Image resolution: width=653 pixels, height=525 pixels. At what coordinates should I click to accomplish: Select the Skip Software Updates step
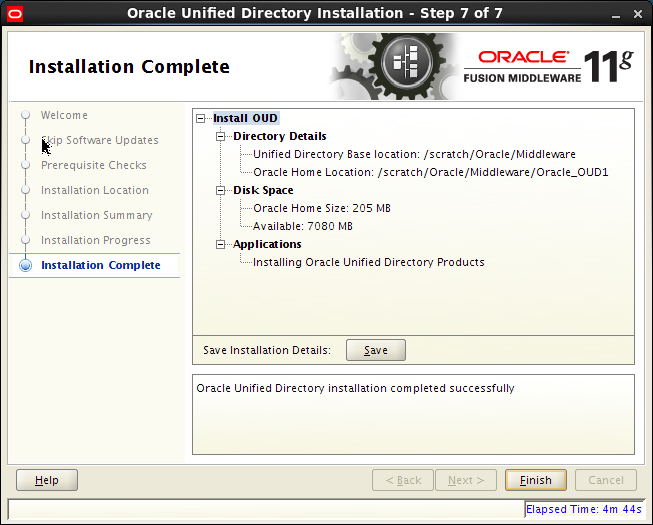[x=100, y=140]
